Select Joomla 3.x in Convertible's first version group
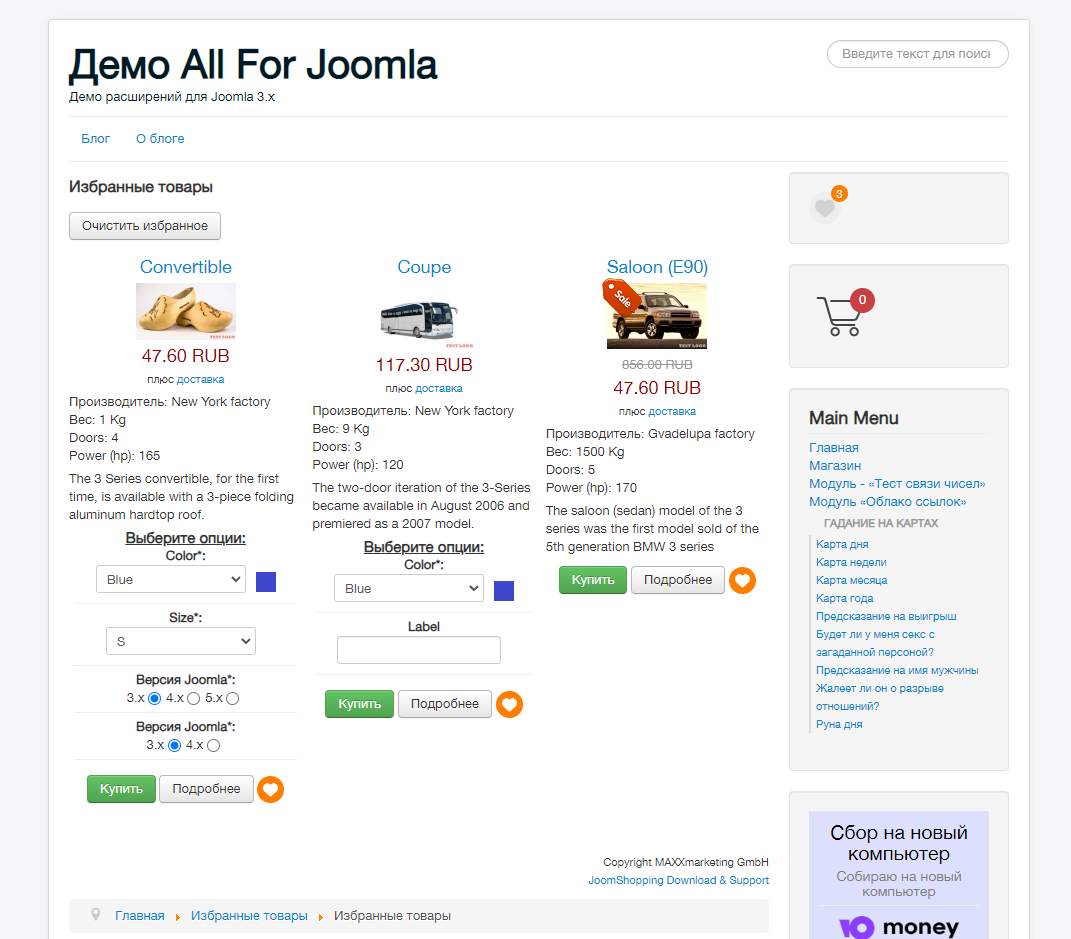 pyautogui.click(x=154, y=699)
